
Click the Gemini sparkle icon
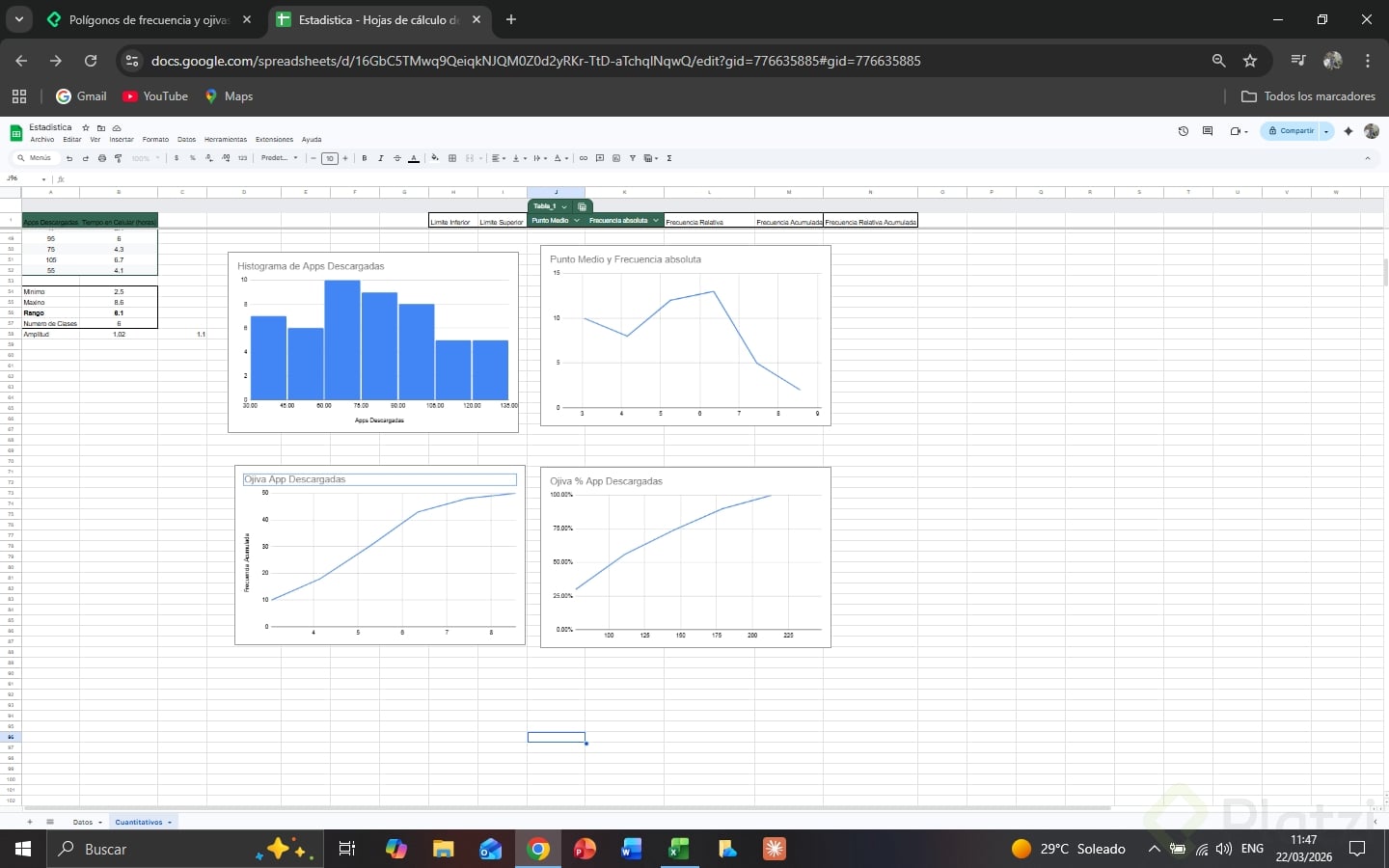coord(1348,131)
